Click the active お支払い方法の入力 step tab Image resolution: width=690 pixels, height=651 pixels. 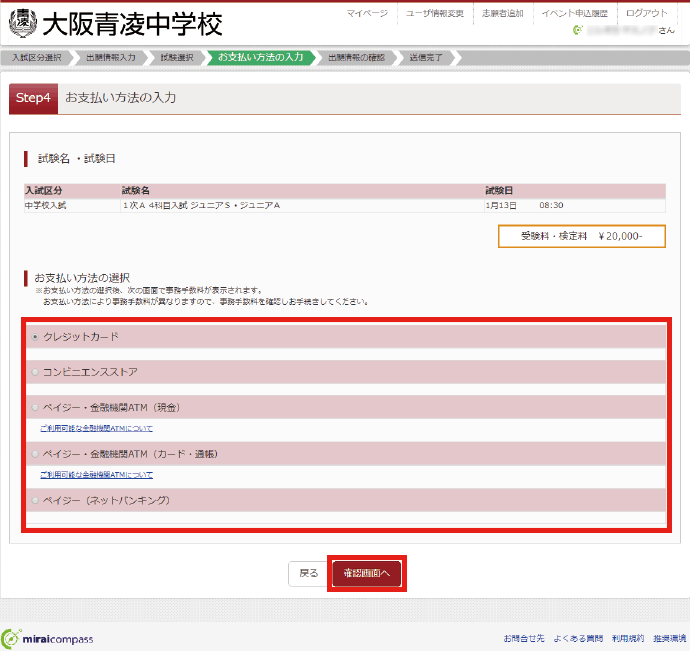tap(261, 58)
